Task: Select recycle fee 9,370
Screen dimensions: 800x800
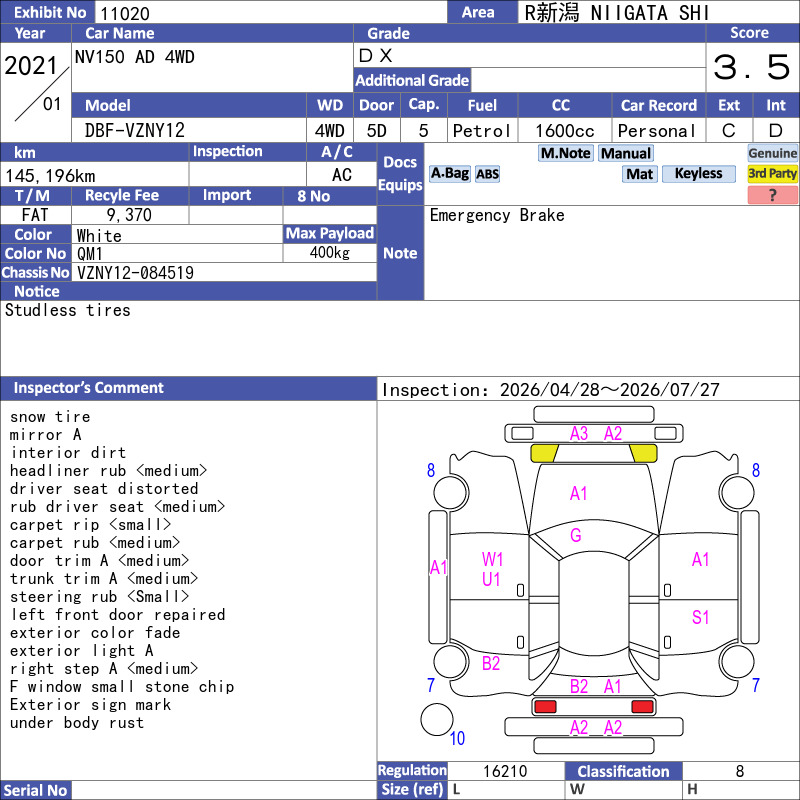Action: pyautogui.click(x=129, y=215)
